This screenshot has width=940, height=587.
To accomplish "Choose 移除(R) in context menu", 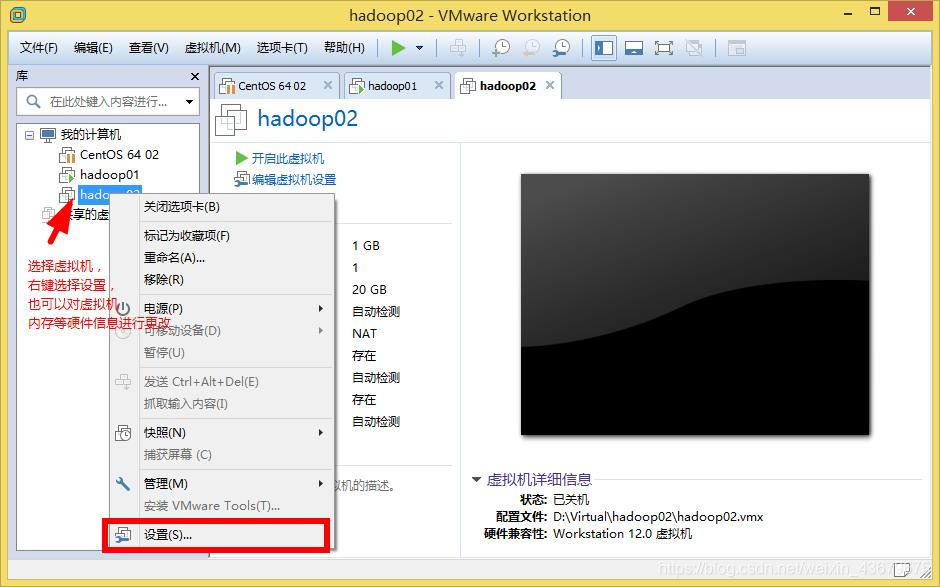I will [222, 279].
